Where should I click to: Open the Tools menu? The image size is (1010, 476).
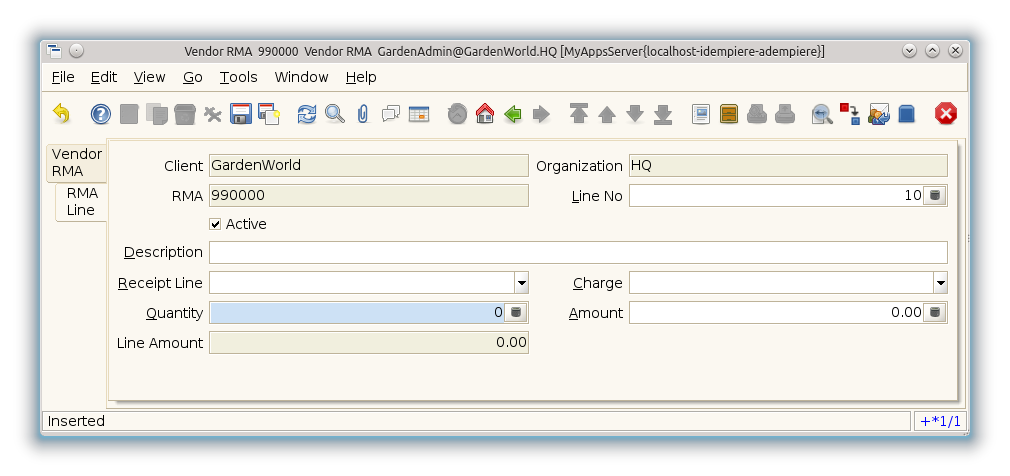pos(238,77)
